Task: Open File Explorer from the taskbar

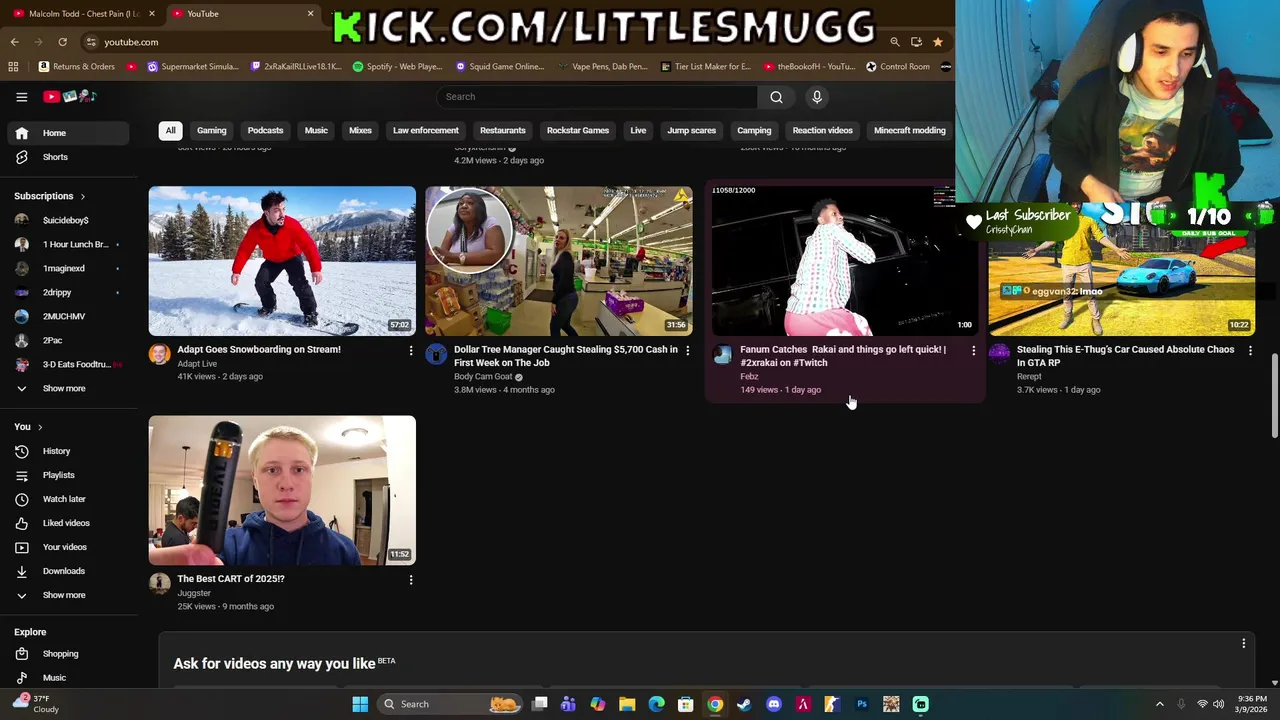Action: pos(627,704)
